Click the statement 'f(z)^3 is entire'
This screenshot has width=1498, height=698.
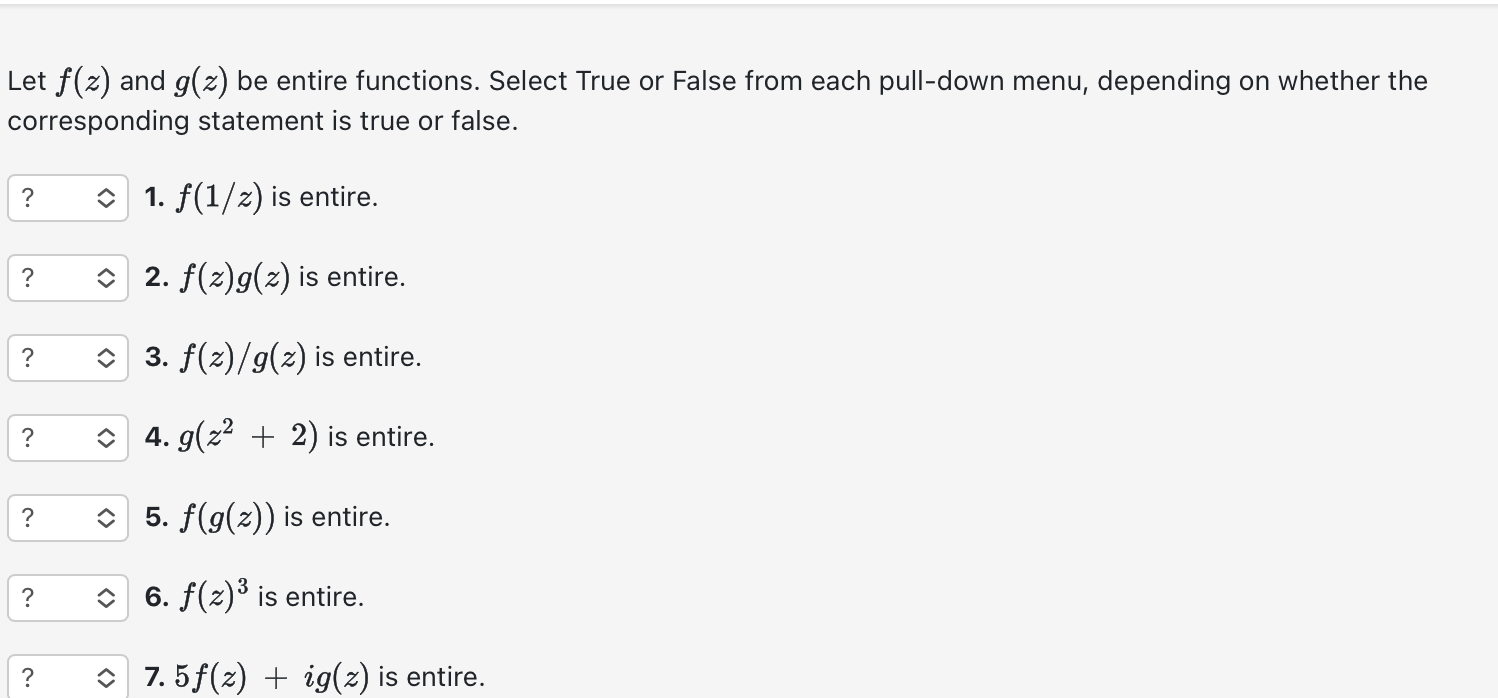click(x=254, y=597)
